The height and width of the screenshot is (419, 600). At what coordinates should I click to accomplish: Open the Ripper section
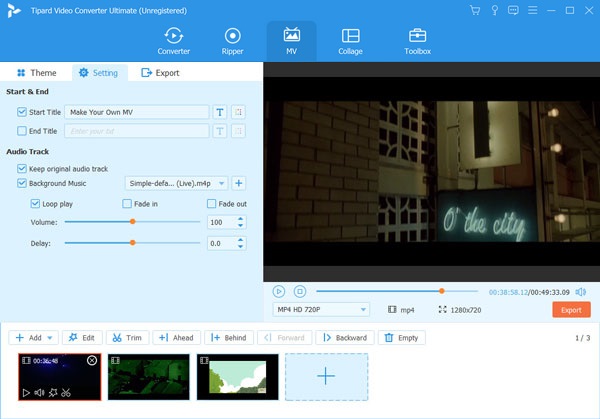coord(232,41)
